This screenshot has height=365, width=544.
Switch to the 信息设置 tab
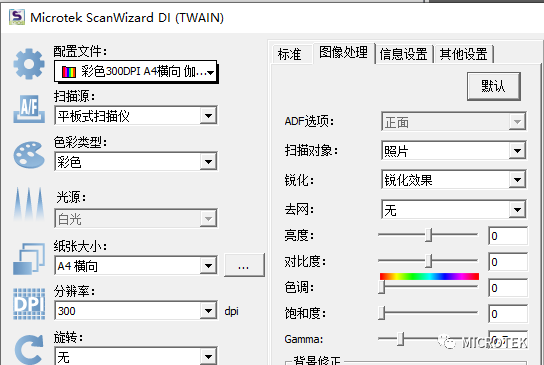403,54
